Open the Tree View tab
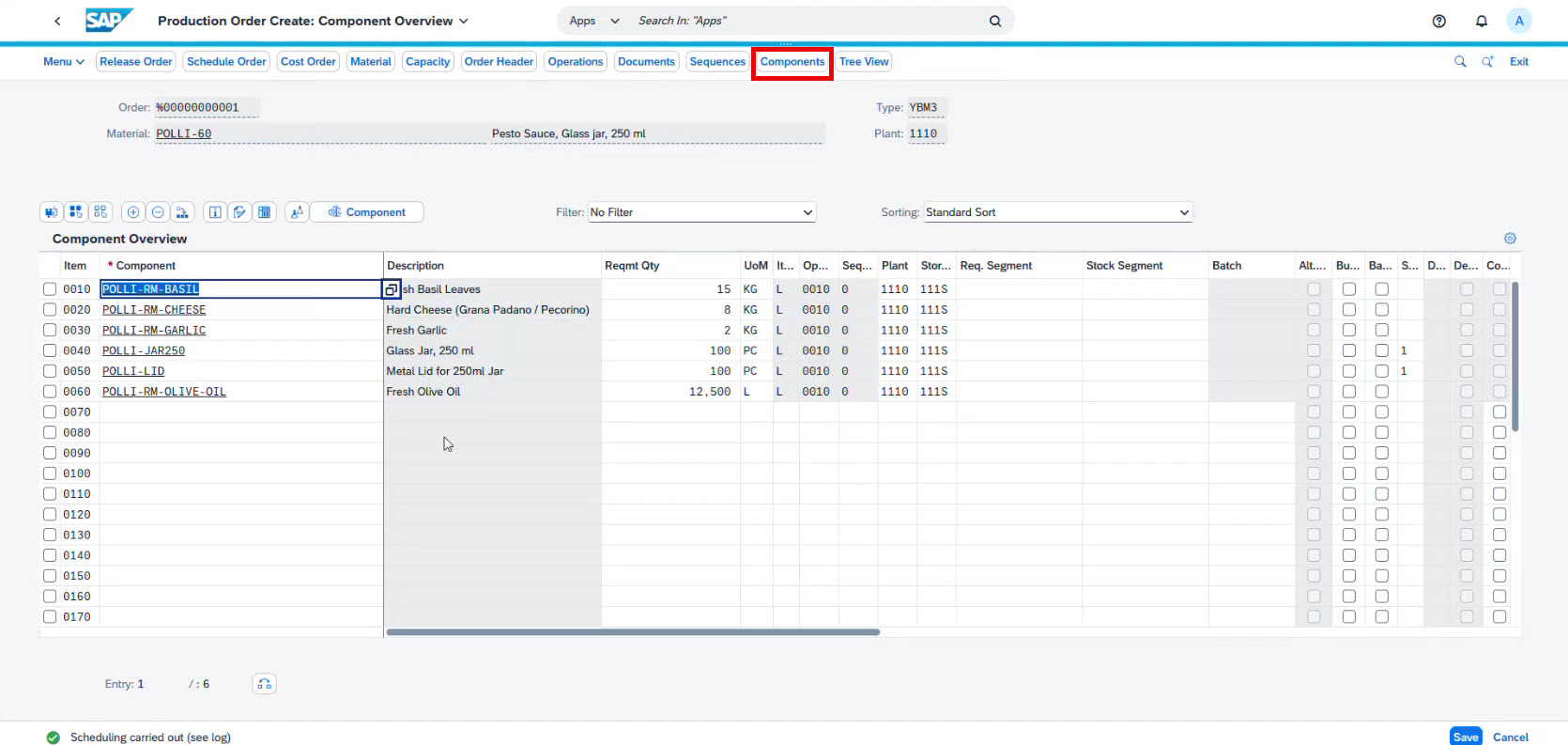The width and height of the screenshot is (1568, 745). point(864,61)
